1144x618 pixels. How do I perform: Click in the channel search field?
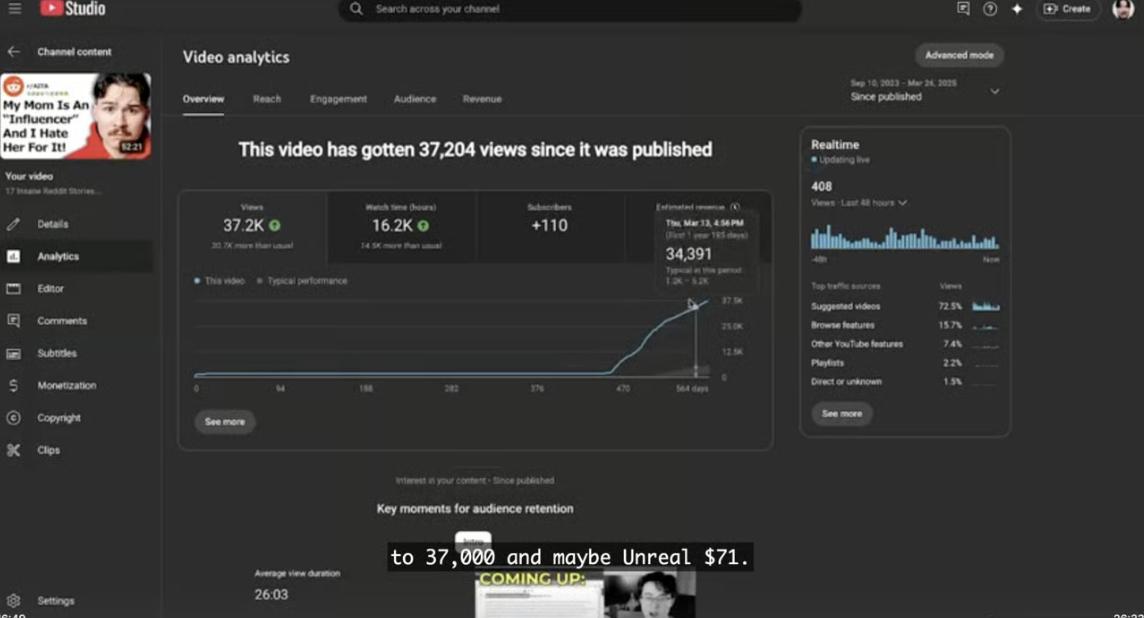coord(569,9)
